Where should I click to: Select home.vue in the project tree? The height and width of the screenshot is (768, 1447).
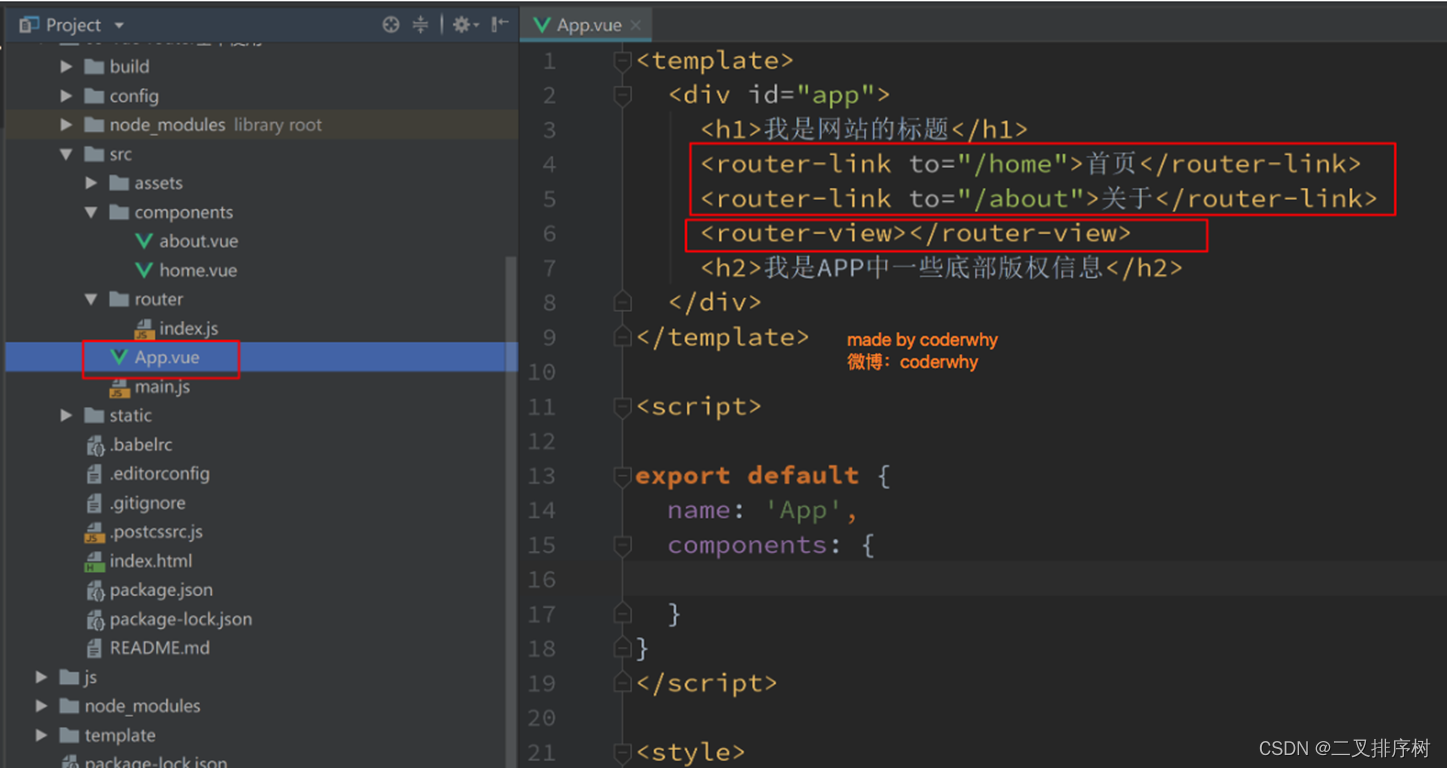pos(198,270)
